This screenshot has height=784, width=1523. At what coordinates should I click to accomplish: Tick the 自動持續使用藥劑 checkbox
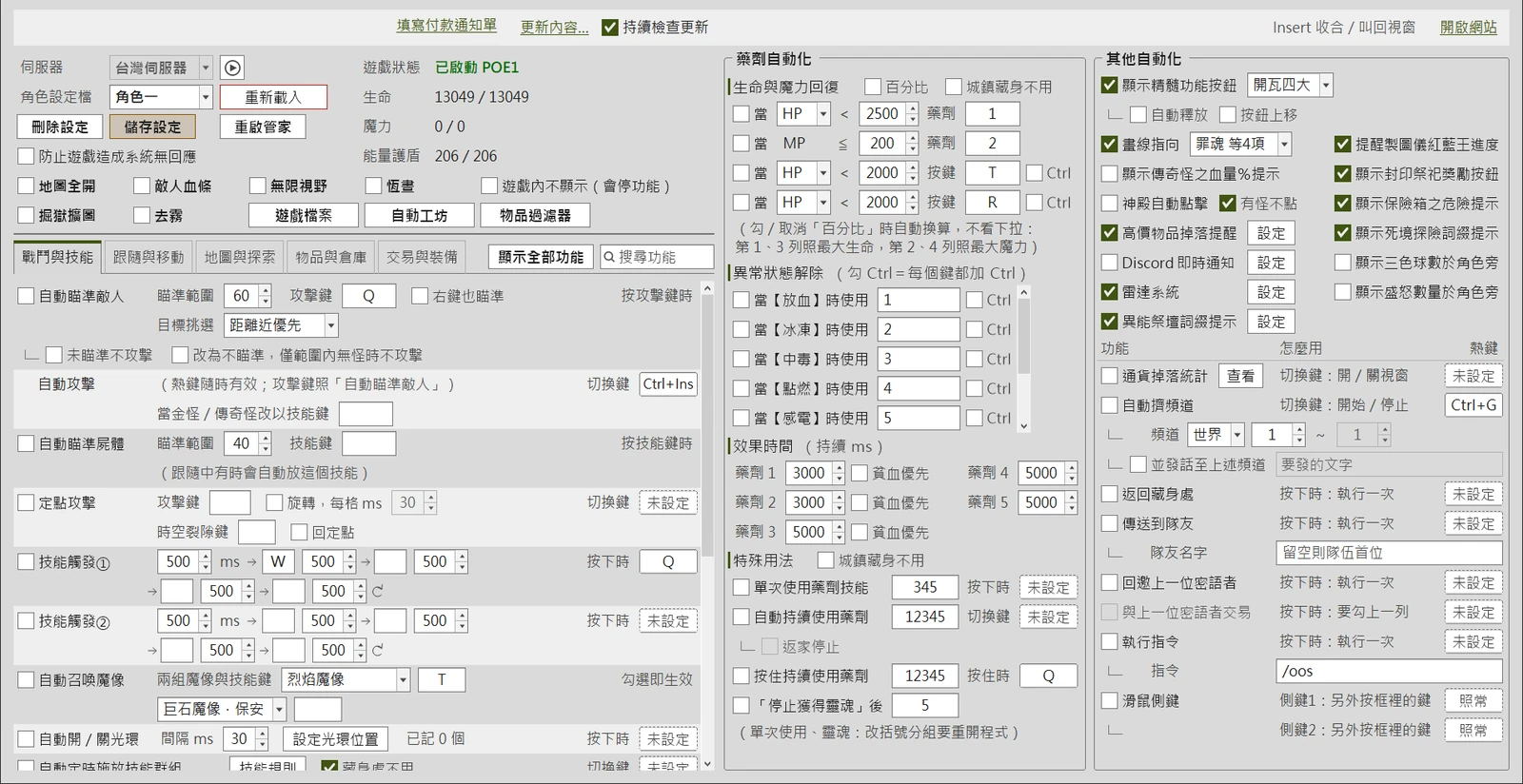pyautogui.click(x=741, y=617)
